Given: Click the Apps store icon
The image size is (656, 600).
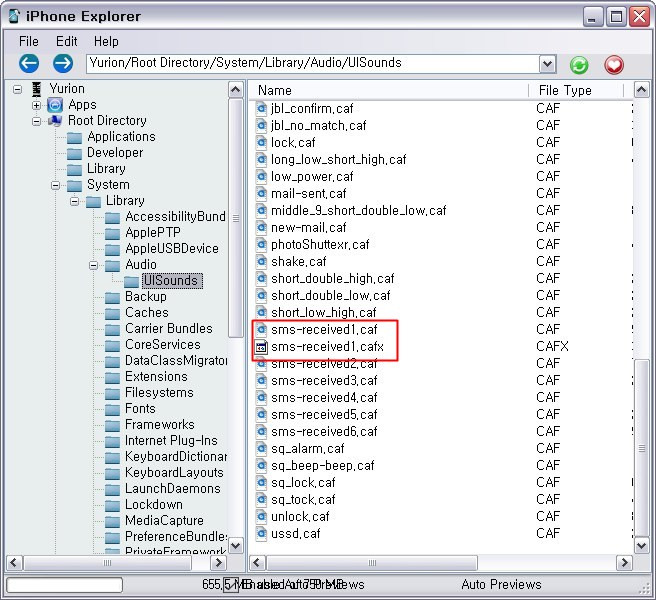Looking at the screenshot, I should 55,105.
